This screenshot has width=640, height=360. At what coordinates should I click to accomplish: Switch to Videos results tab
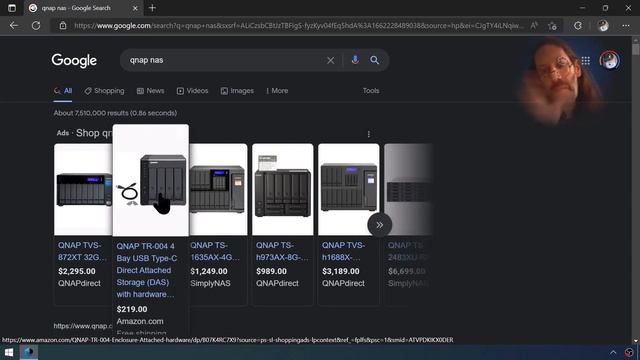coord(193,91)
